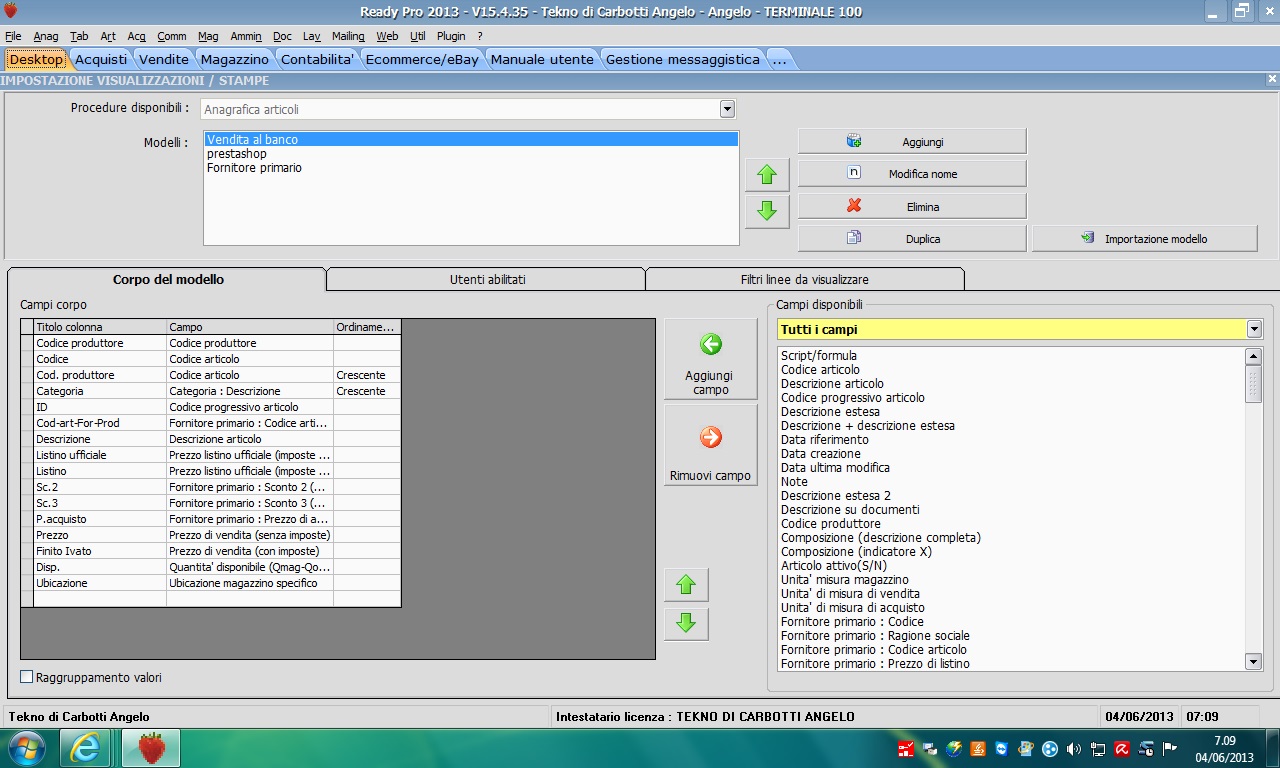Open Avira antivirus tray icon

pyautogui.click(x=1122, y=748)
